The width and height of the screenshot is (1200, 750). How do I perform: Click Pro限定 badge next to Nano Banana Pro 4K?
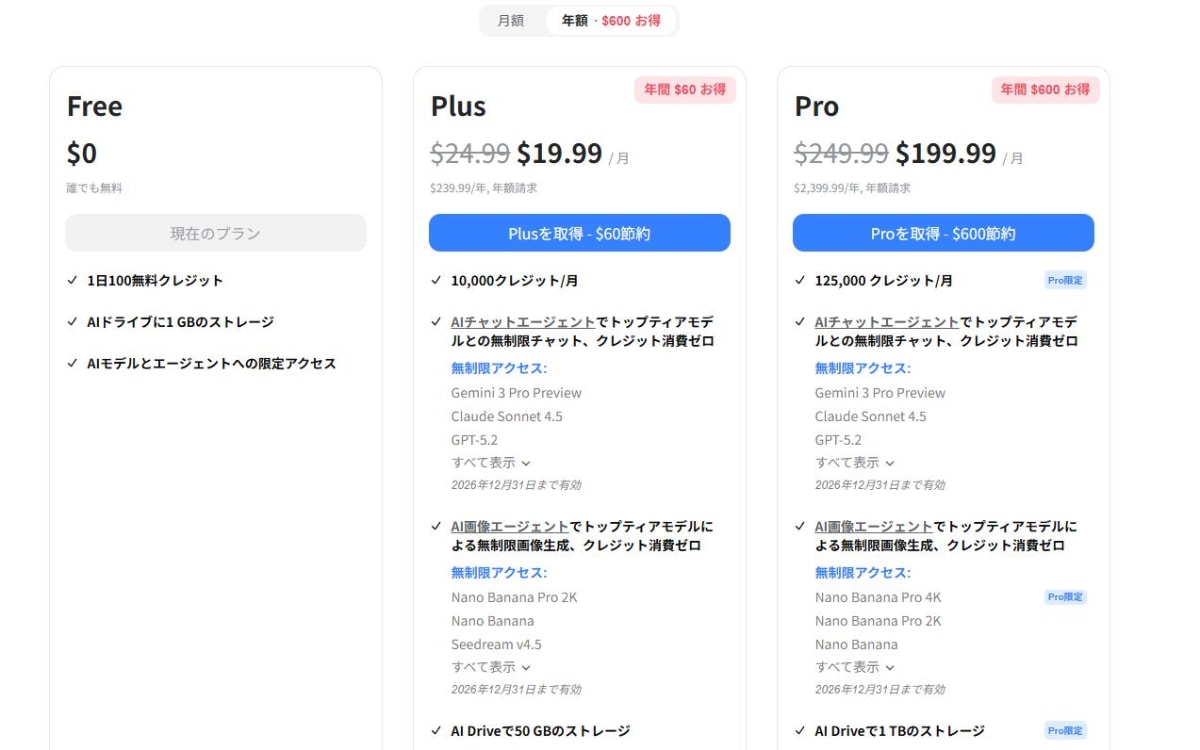[1065, 597]
